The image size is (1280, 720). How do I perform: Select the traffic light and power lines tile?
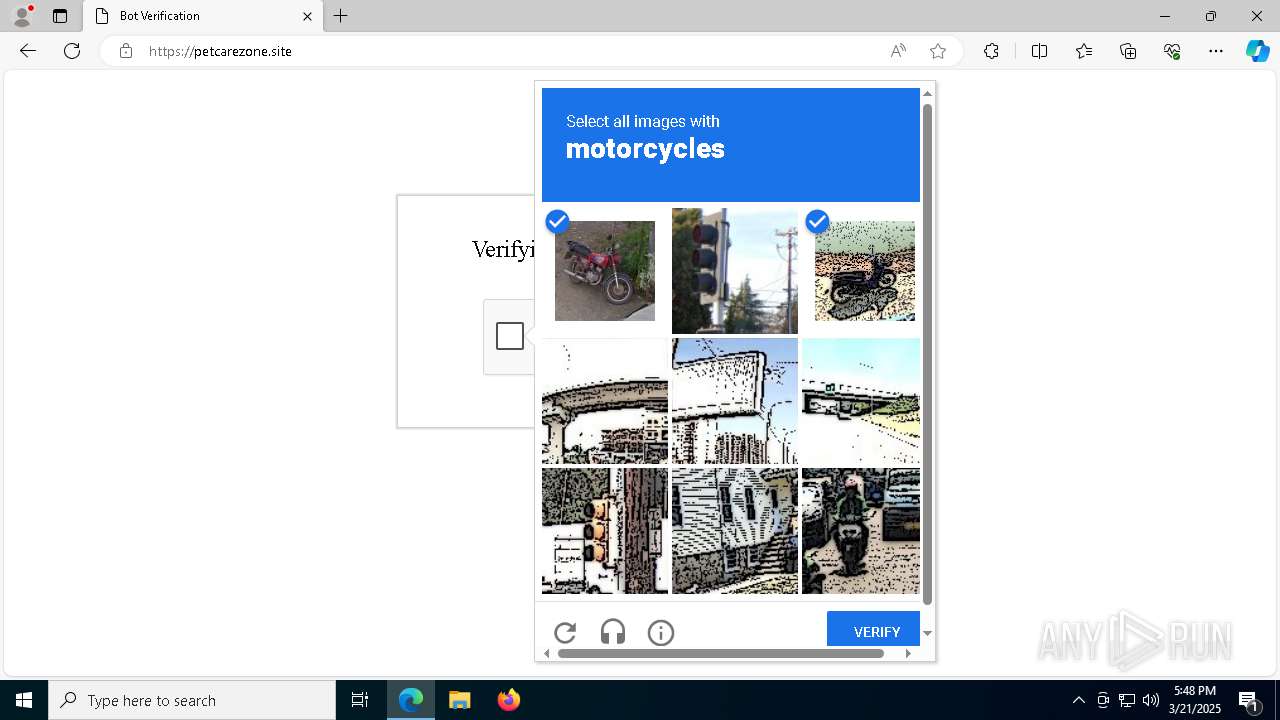tap(735, 271)
